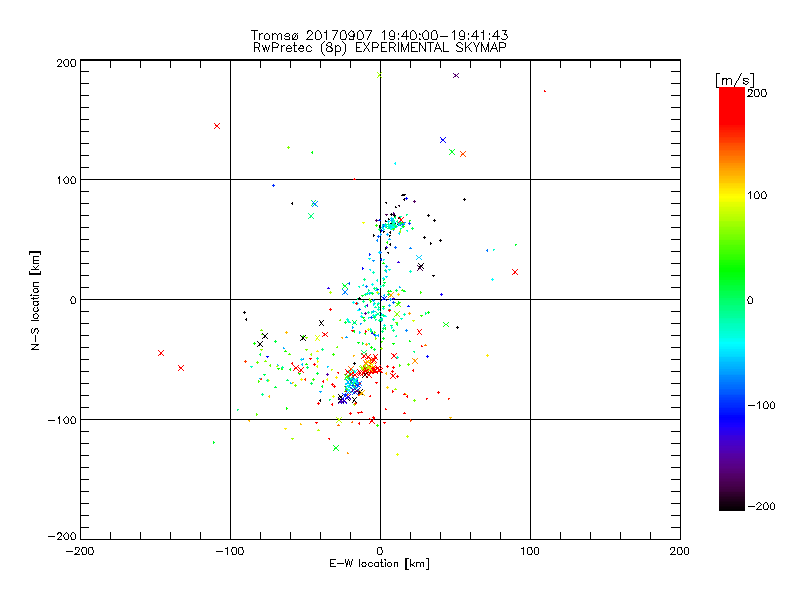Click the '[m/s]' colorbar unit label

(x=735, y=80)
